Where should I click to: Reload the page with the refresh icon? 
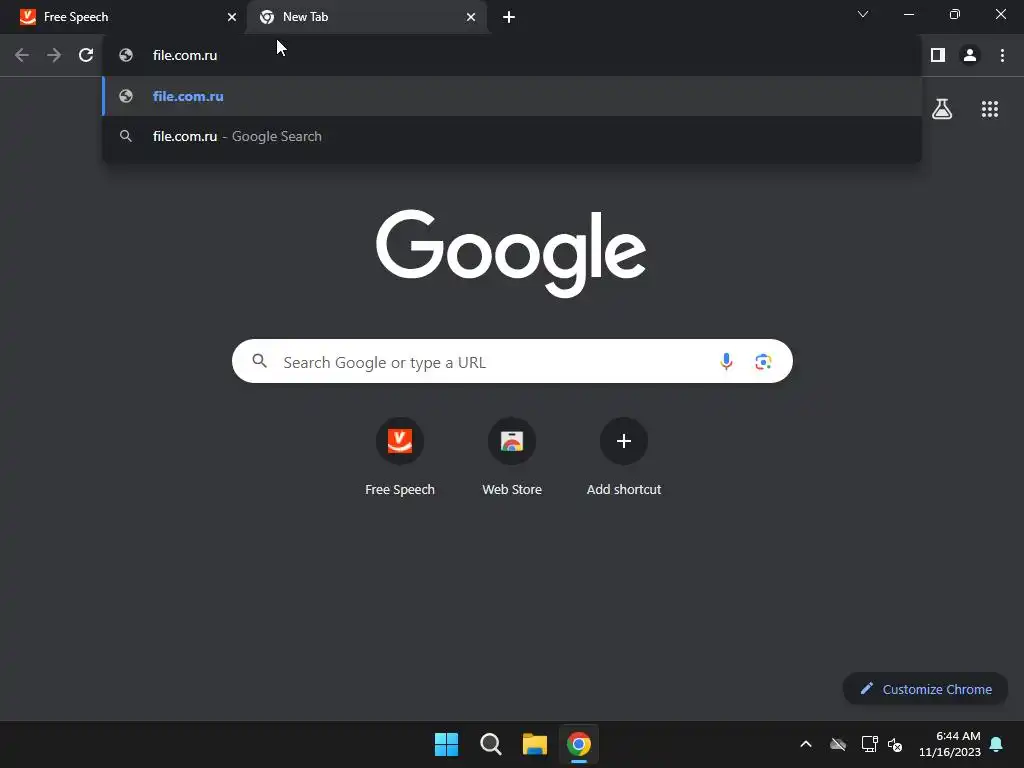coord(86,56)
